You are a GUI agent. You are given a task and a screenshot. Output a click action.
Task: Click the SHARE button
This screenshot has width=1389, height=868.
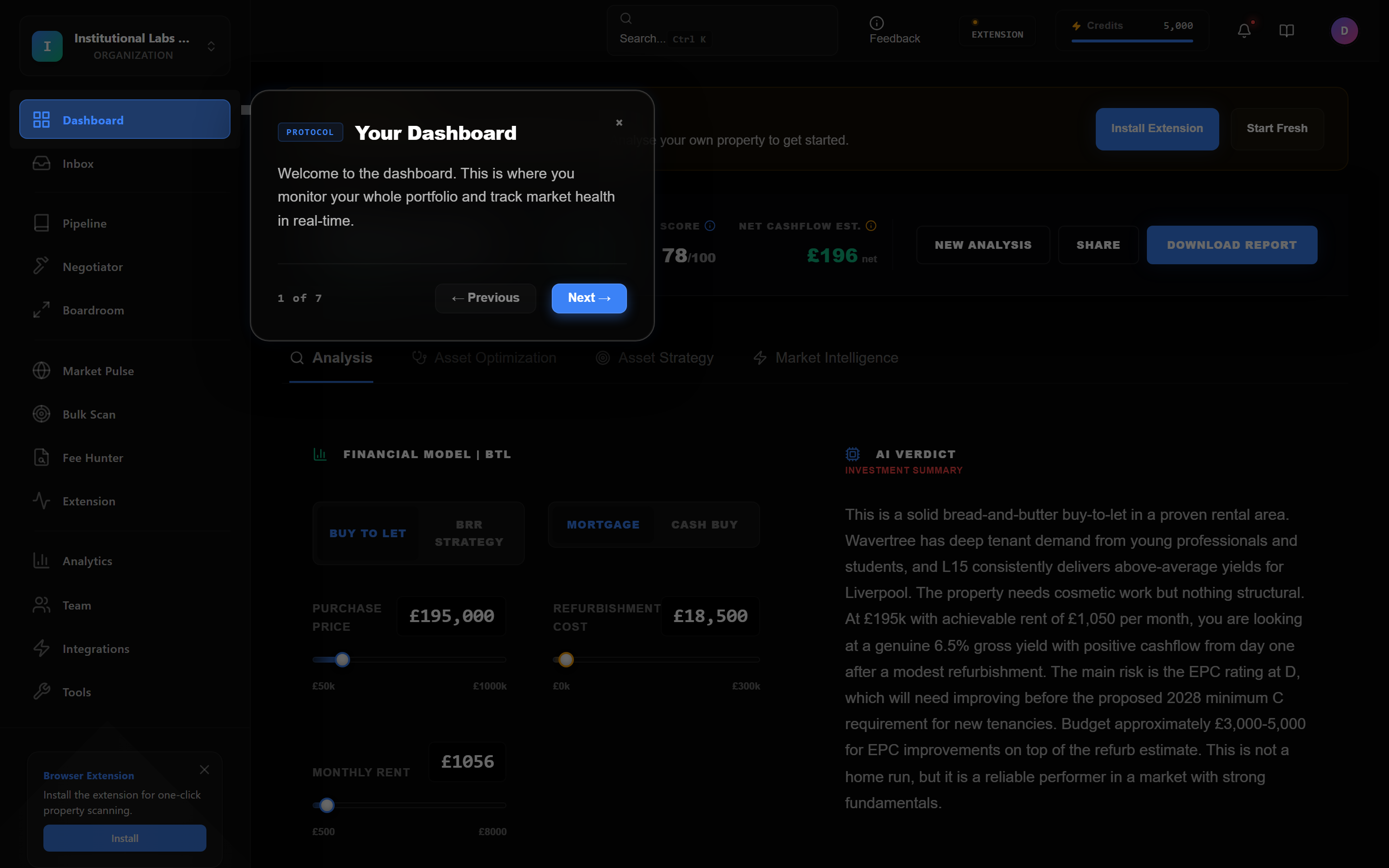1098,245
